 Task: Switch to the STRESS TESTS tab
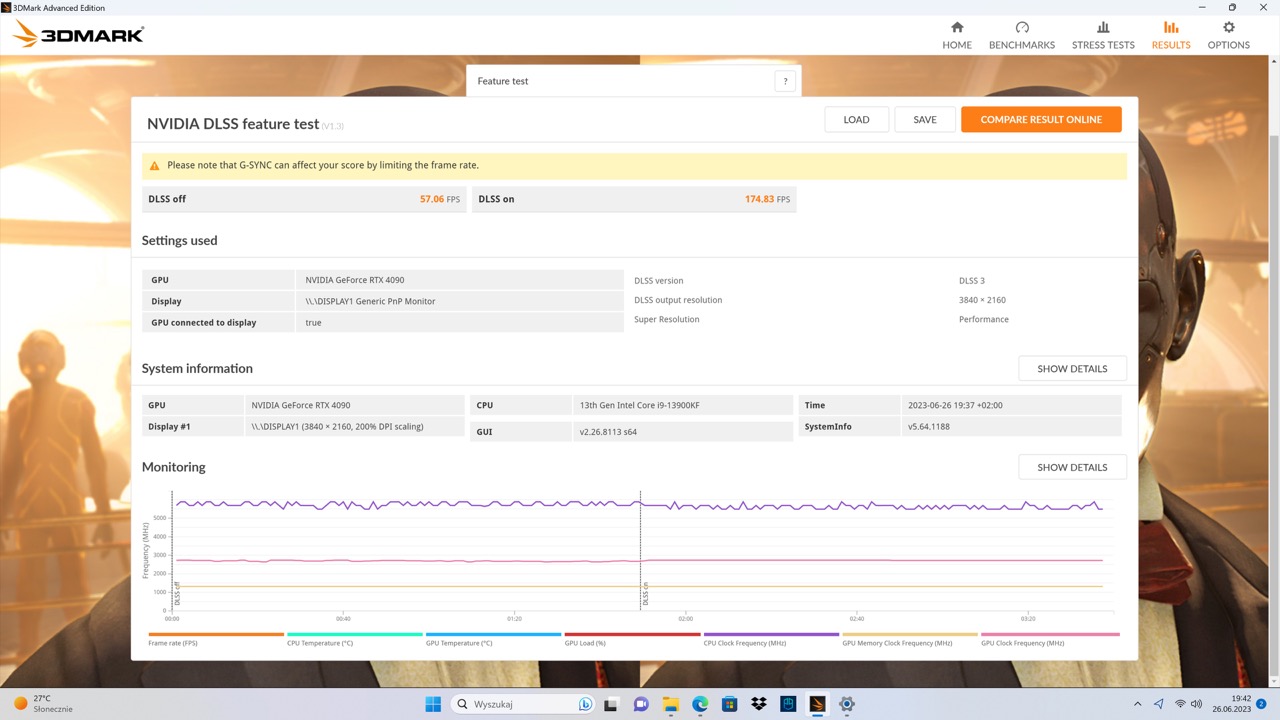tap(1103, 35)
